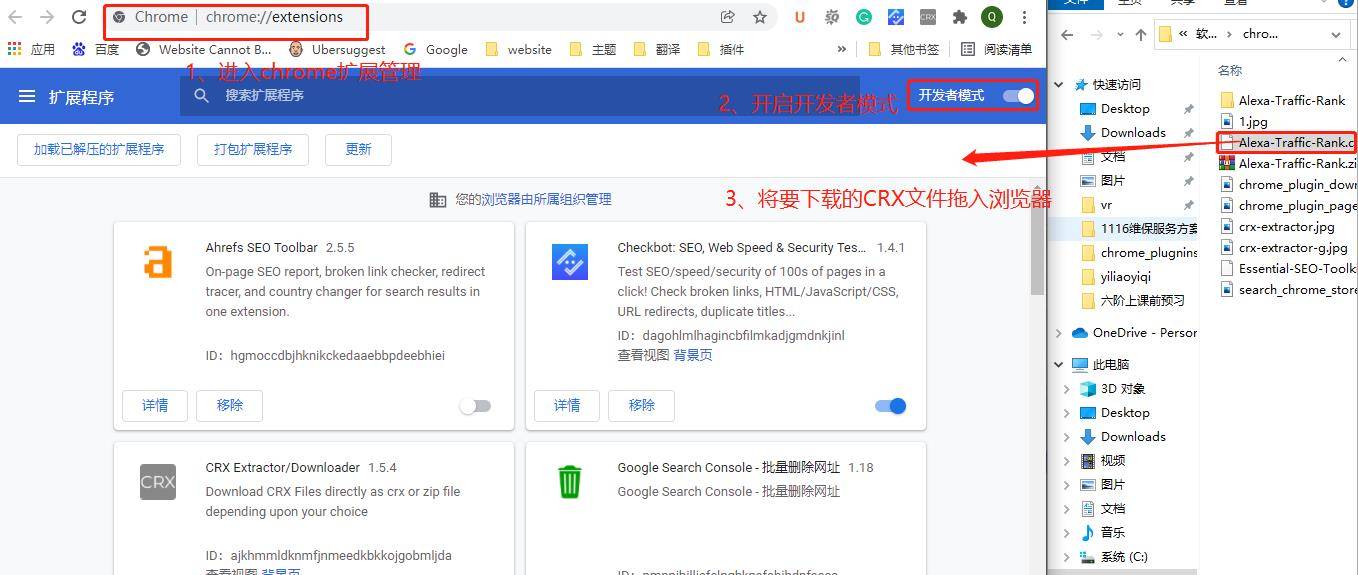Disable the Checkbot extension toggle
Screen dimensions: 1358x575
tap(890, 406)
